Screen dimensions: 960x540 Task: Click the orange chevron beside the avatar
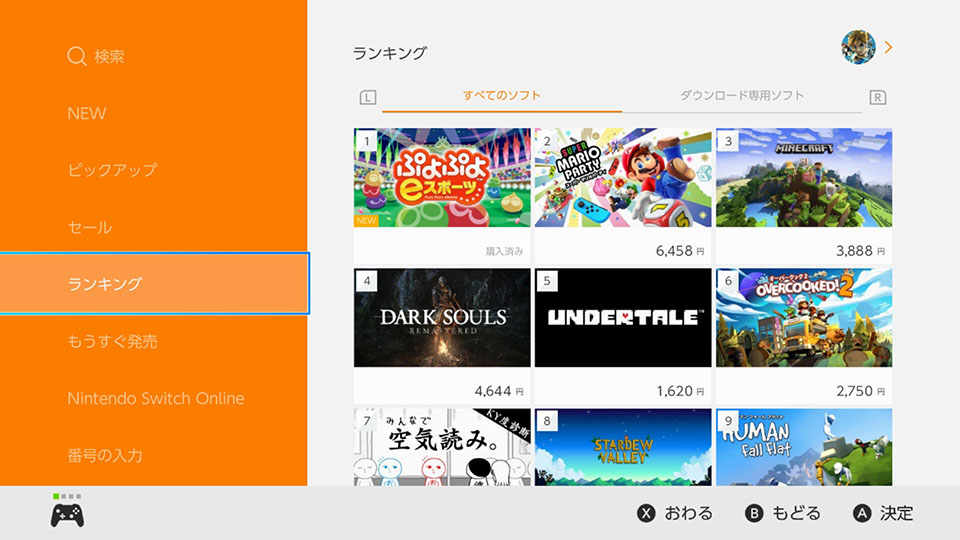888,47
